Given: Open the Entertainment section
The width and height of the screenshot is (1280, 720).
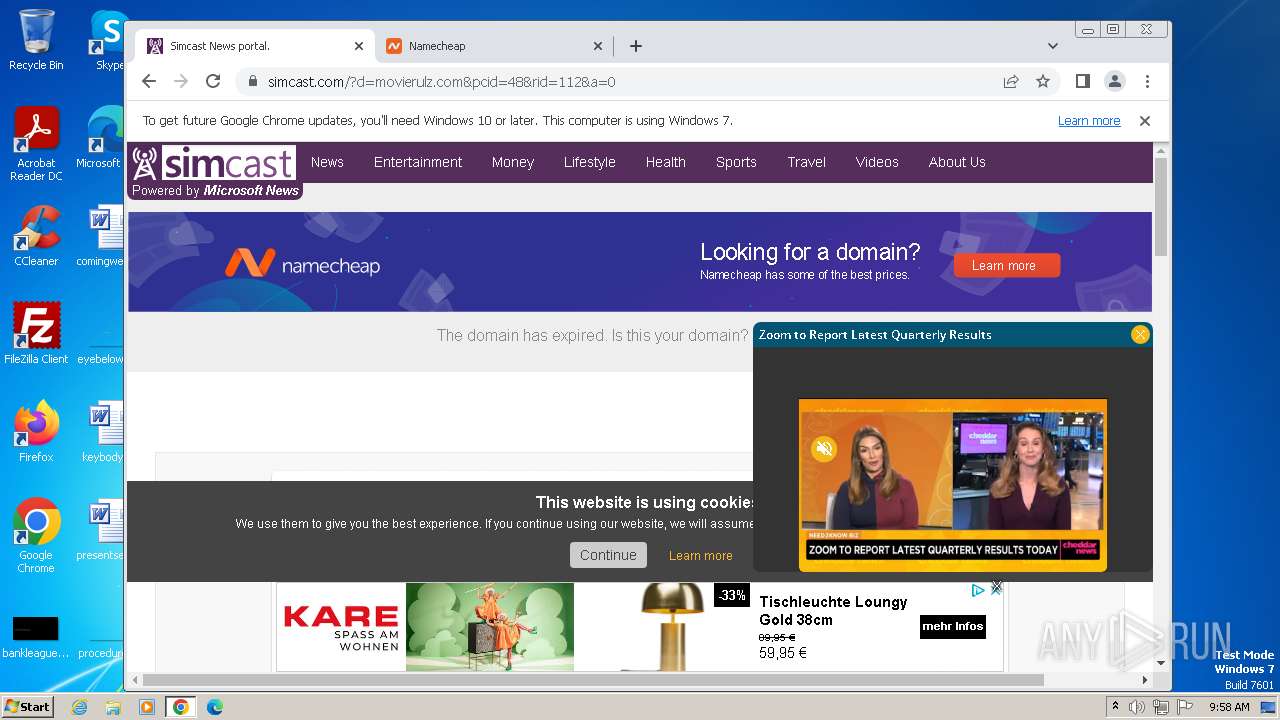Looking at the screenshot, I should [x=418, y=162].
